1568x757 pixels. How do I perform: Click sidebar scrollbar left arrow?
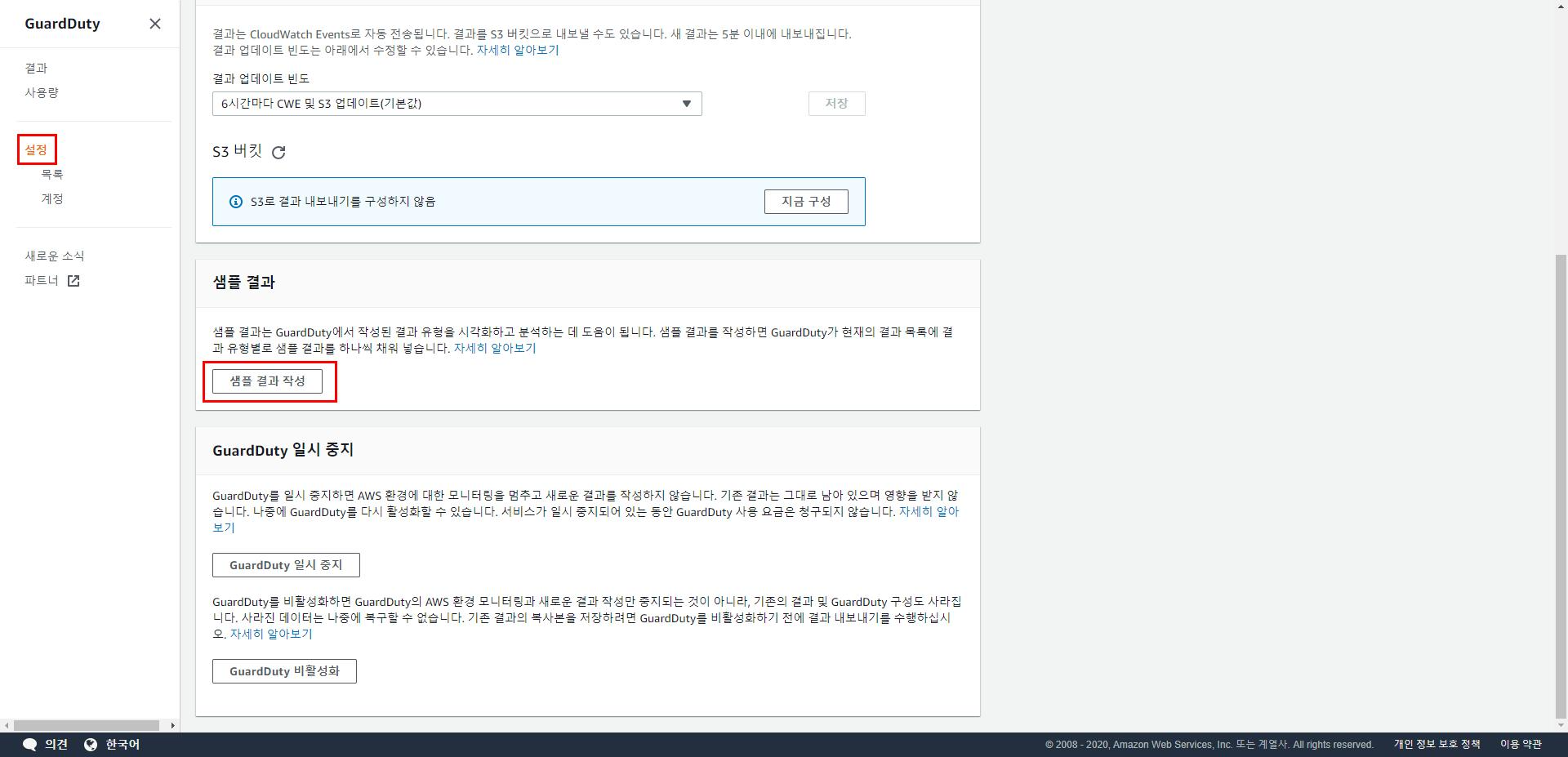(7, 725)
